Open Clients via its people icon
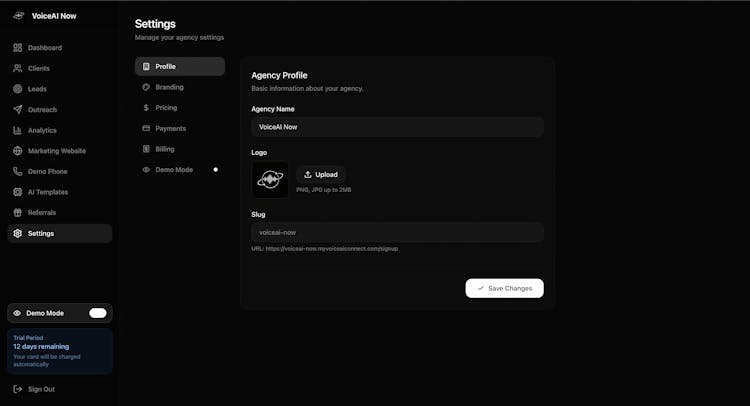 click(18, 69)
